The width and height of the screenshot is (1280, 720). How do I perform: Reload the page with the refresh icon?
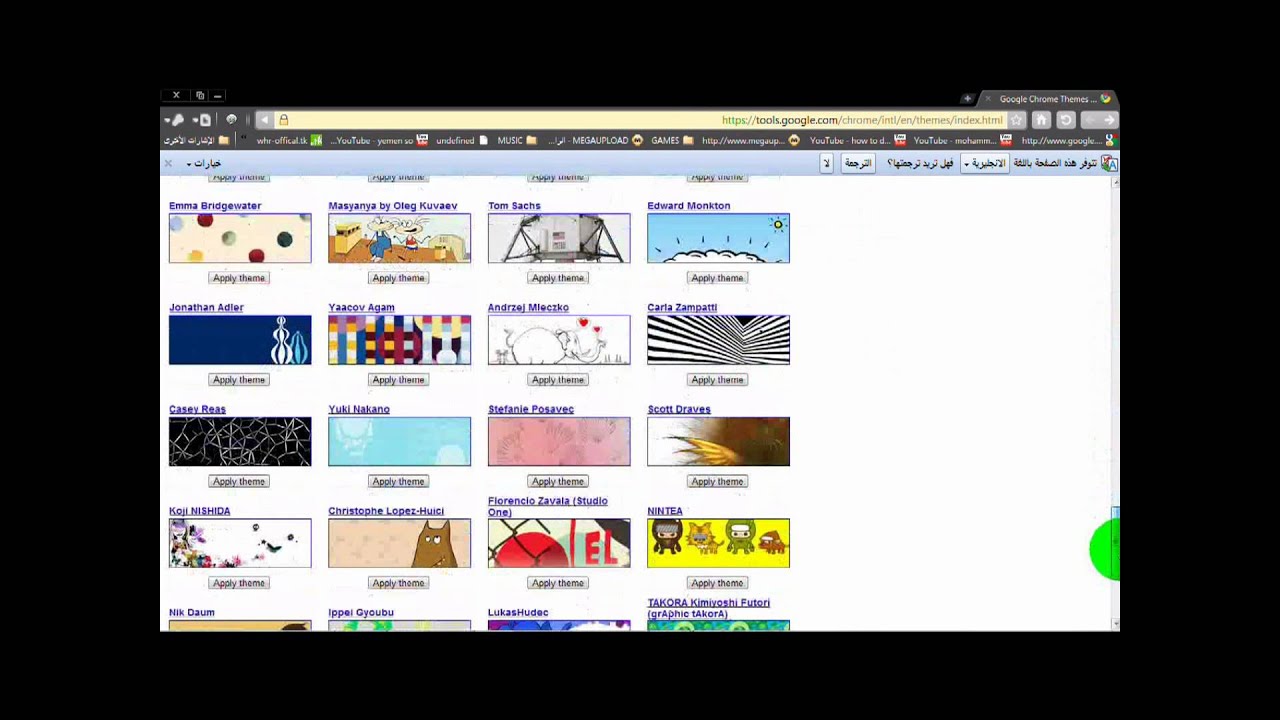click(x=1066, y=120)
